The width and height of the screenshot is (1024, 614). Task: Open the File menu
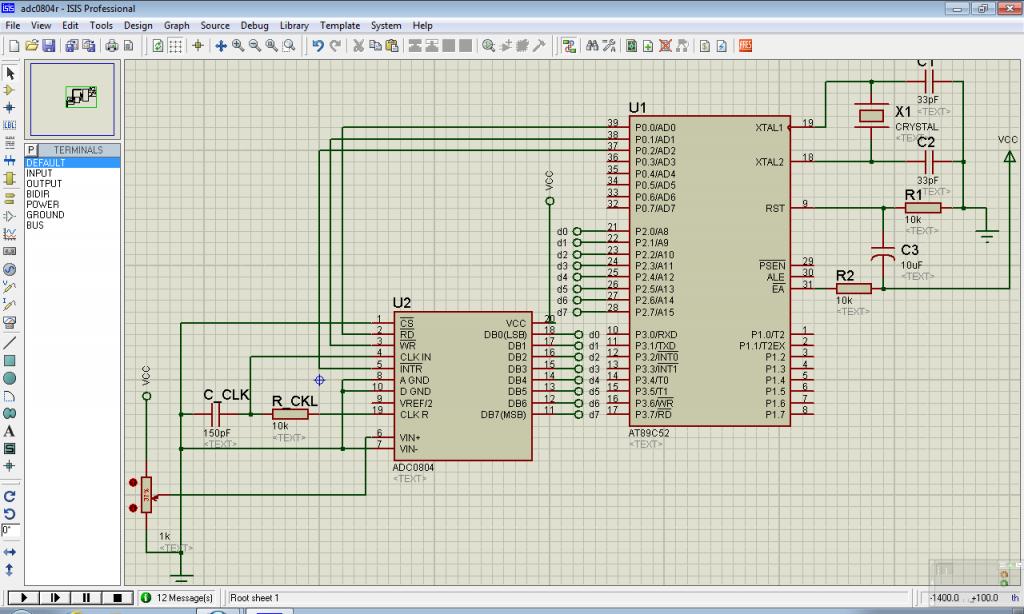13,25
